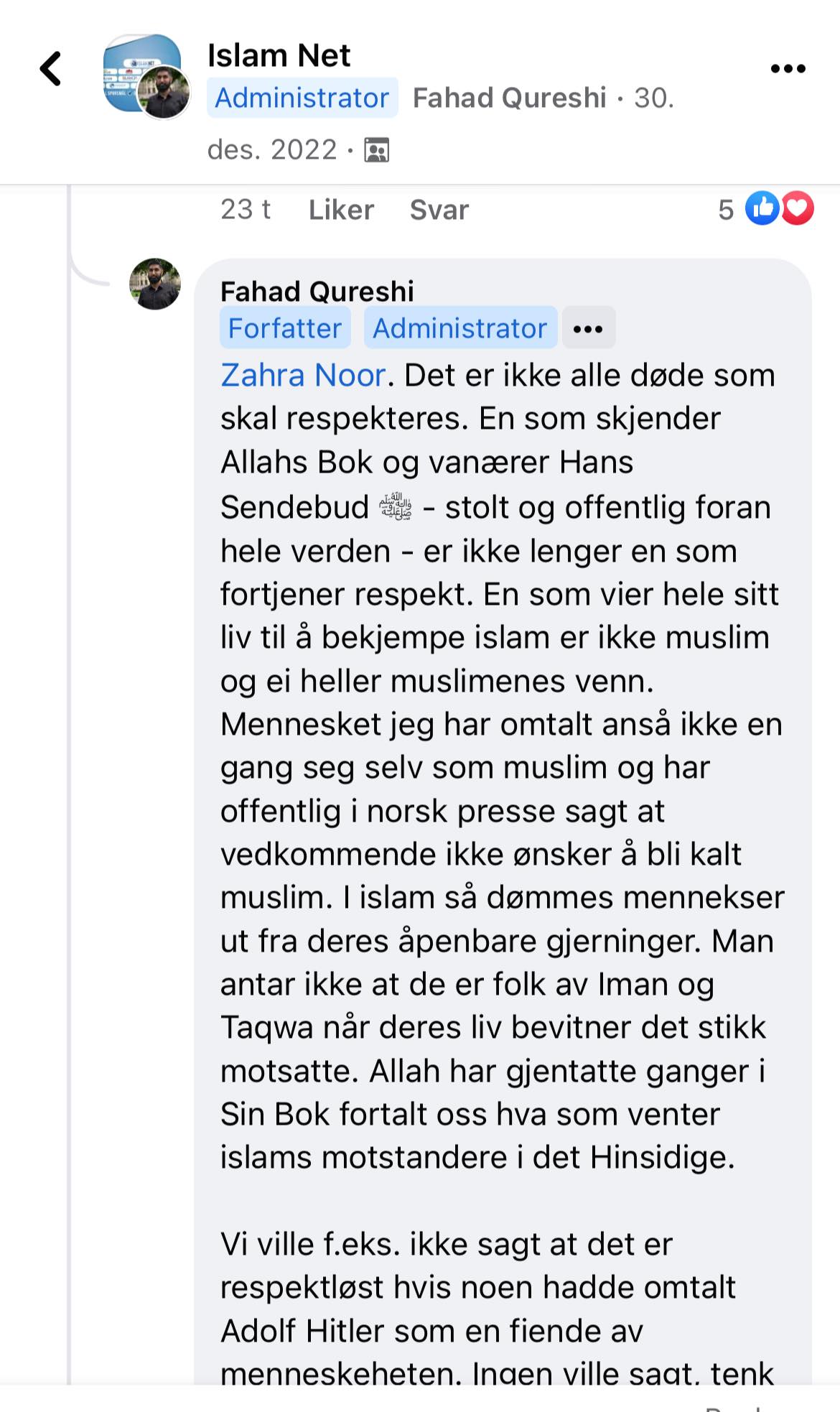Open Fahad Qureshi's comment profile picture

(155, 284)
